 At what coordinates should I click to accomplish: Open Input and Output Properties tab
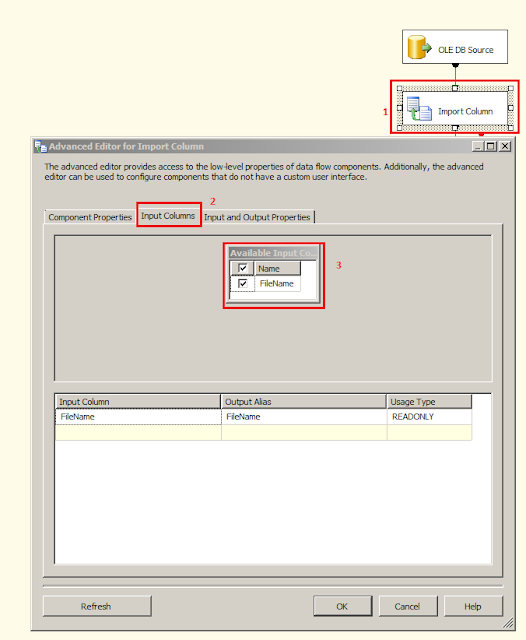pyautogui.click(x=257, y=217)
